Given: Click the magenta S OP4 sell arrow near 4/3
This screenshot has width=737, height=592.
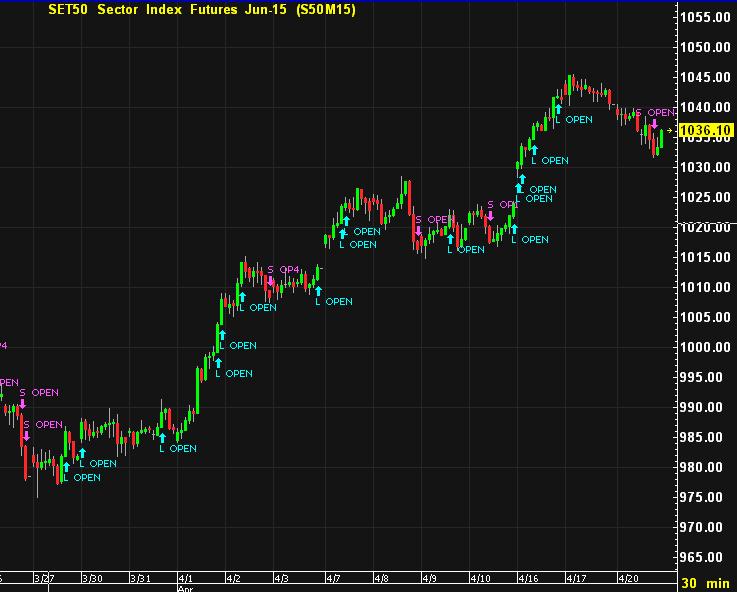Looking at the screenshot, I should (x=269, y=281).
